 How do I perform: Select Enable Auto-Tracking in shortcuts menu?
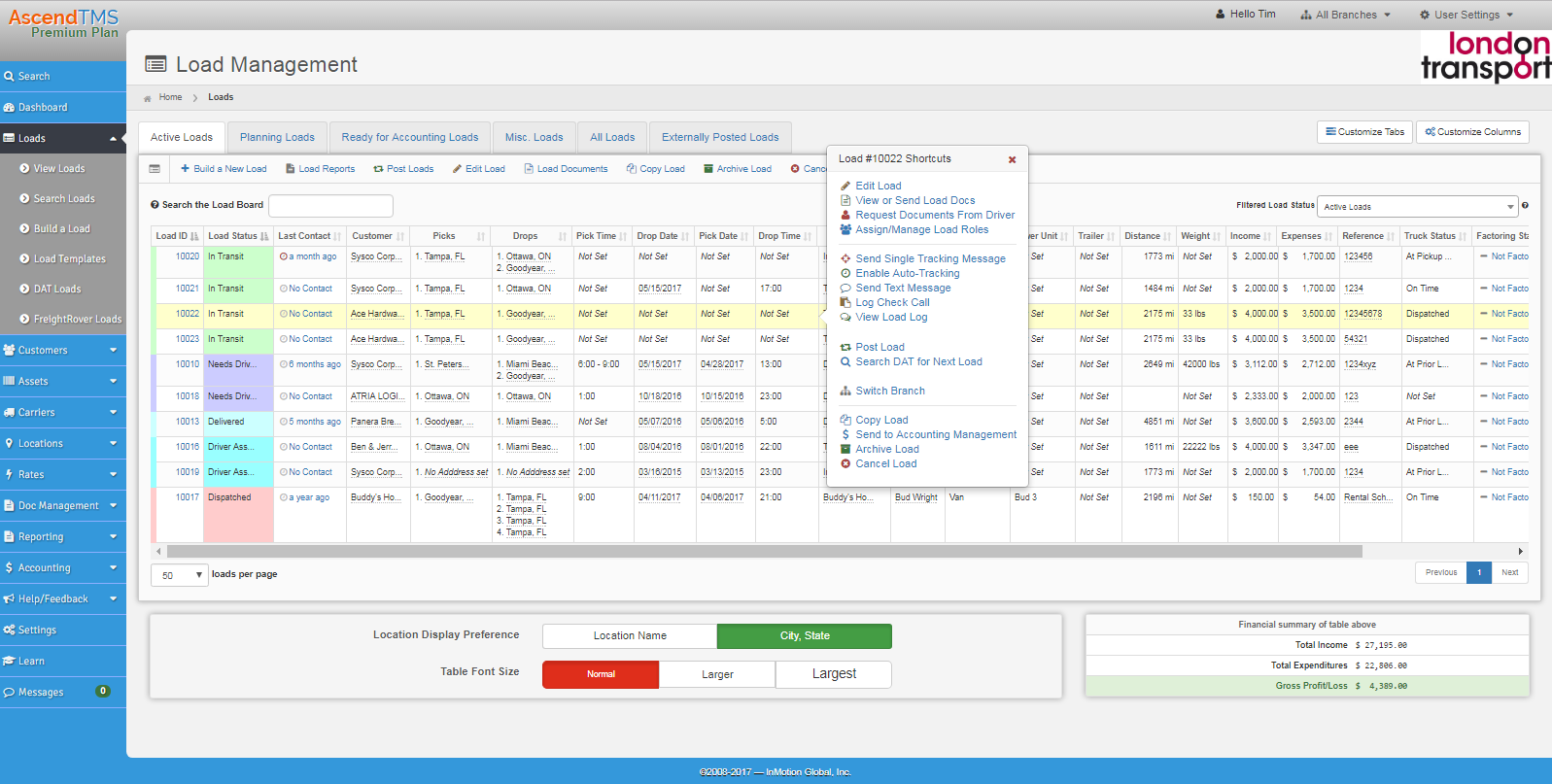click(x=907, y=274)
